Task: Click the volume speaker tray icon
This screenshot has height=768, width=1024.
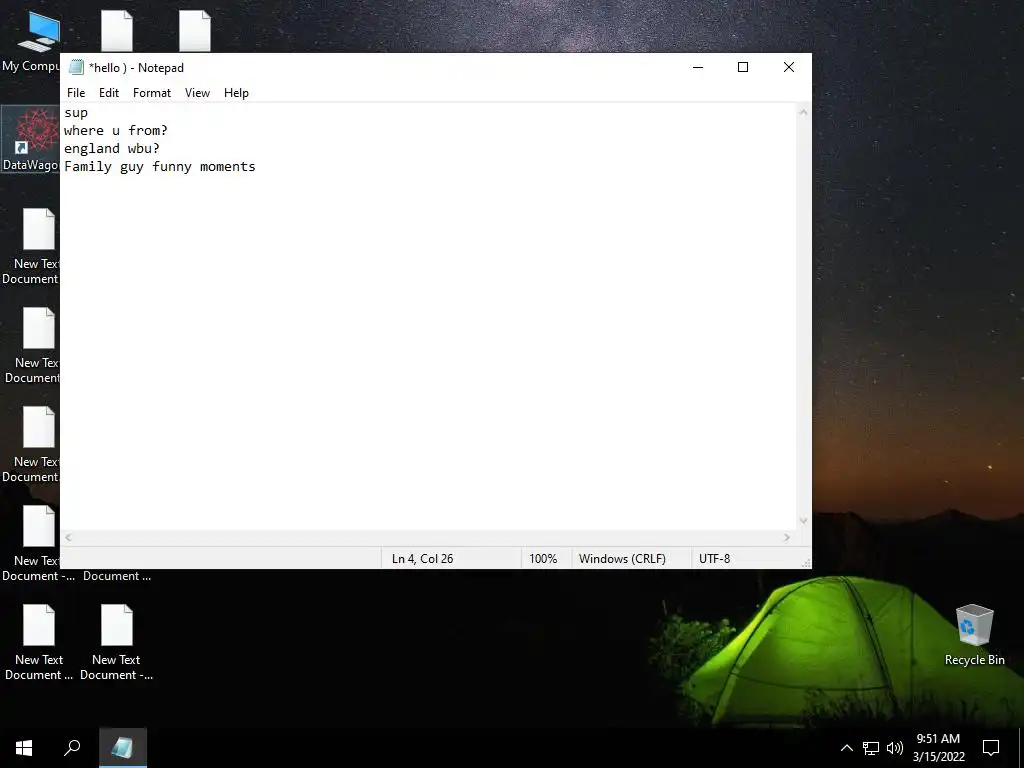Action: (895, 748)
